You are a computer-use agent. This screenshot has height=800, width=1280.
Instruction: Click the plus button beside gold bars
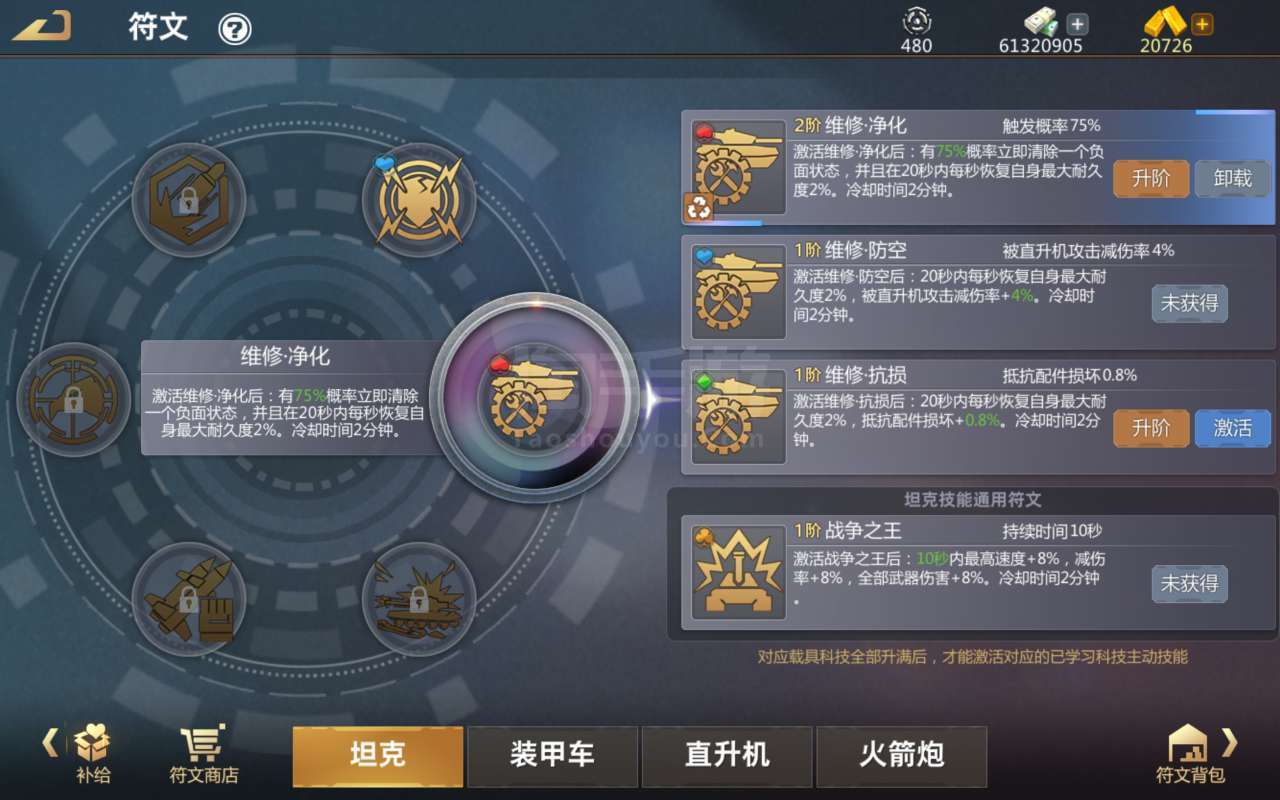(1202, 23)
